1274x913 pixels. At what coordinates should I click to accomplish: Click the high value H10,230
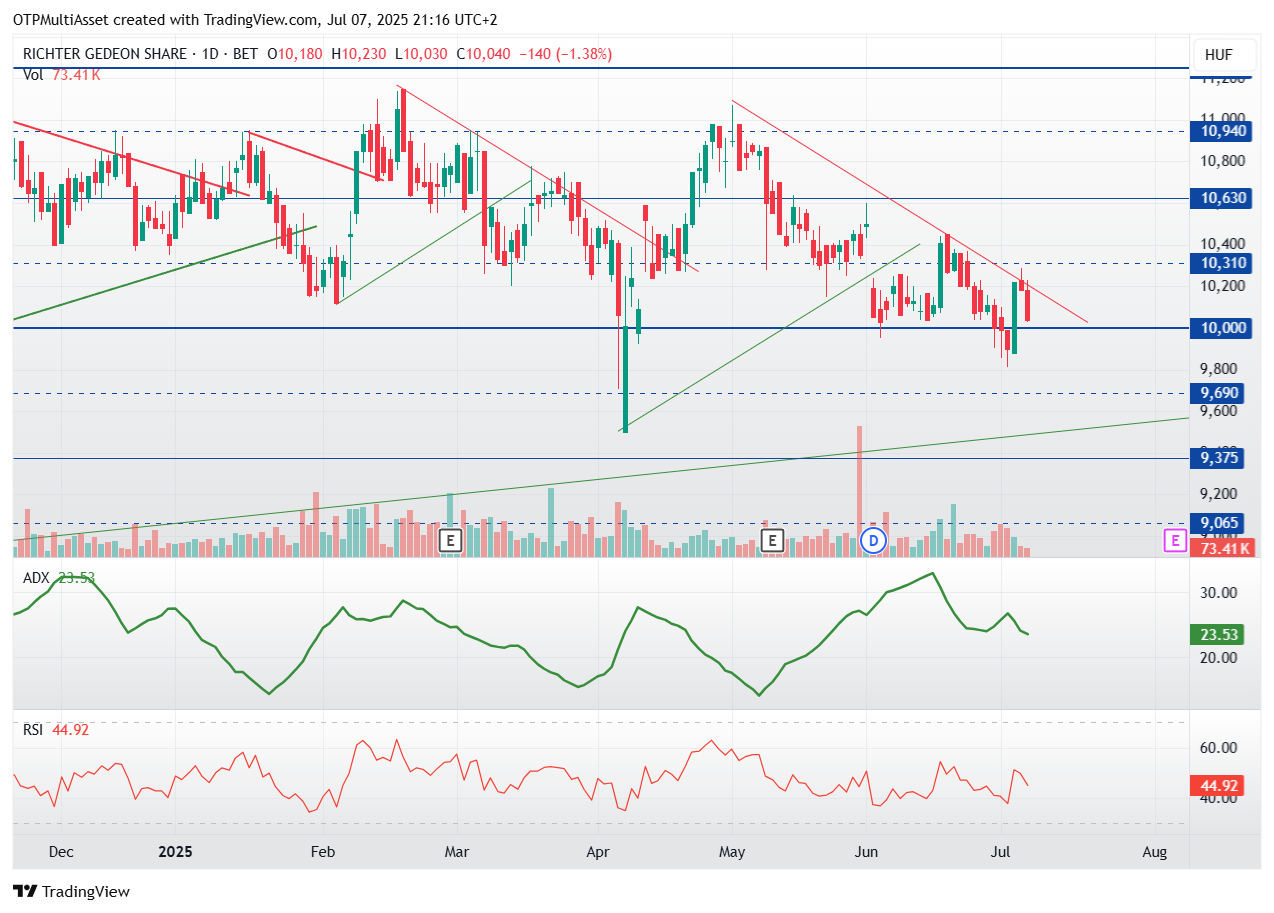358,54
